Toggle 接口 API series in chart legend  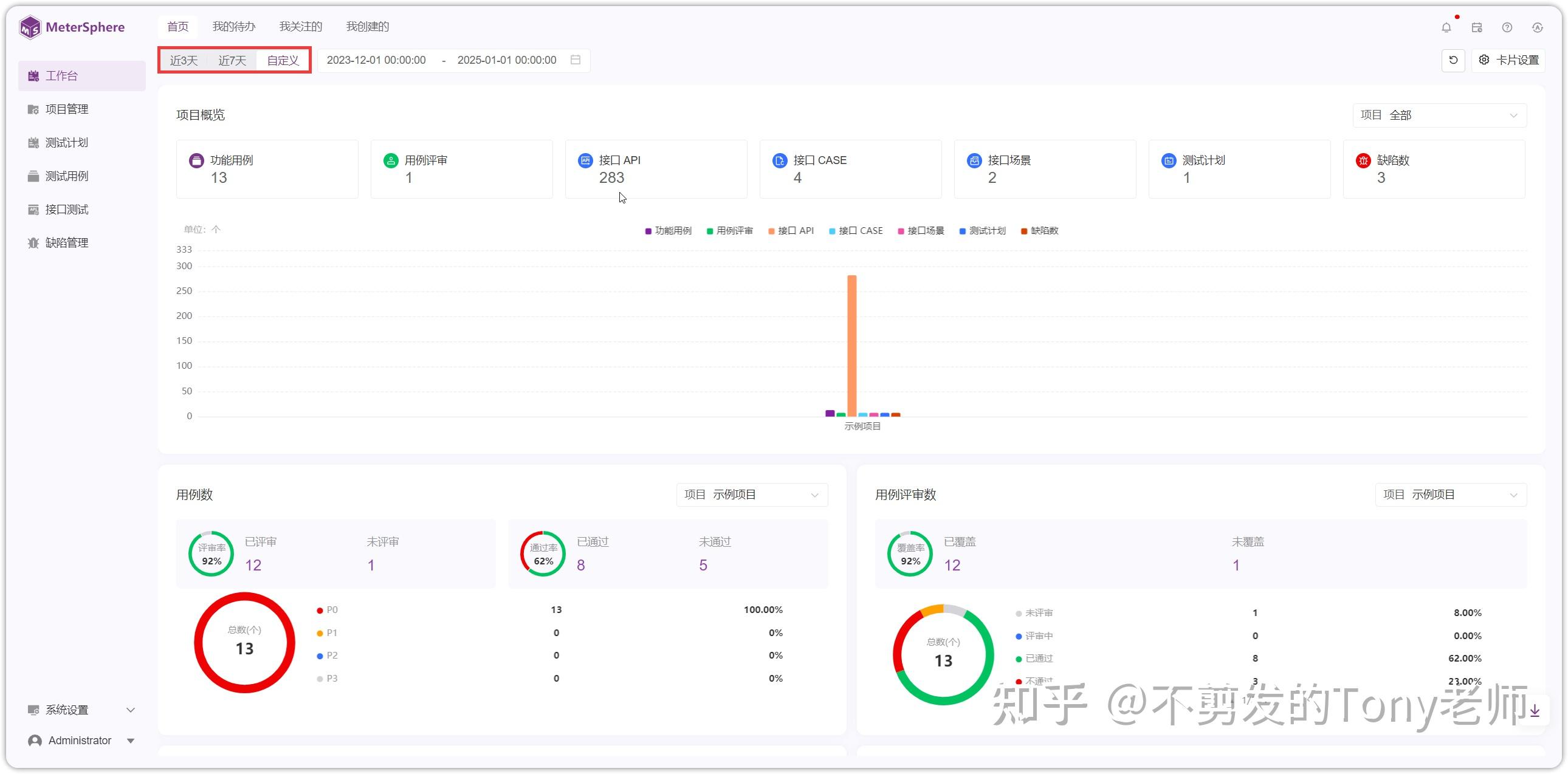click(791, 231)
